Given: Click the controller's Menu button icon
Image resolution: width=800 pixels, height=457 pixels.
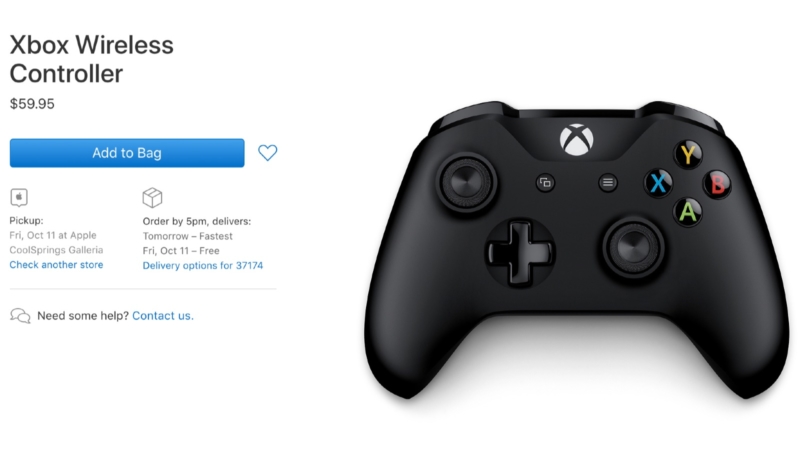Looking at the screenshot, I should click(x=608, y=183).
